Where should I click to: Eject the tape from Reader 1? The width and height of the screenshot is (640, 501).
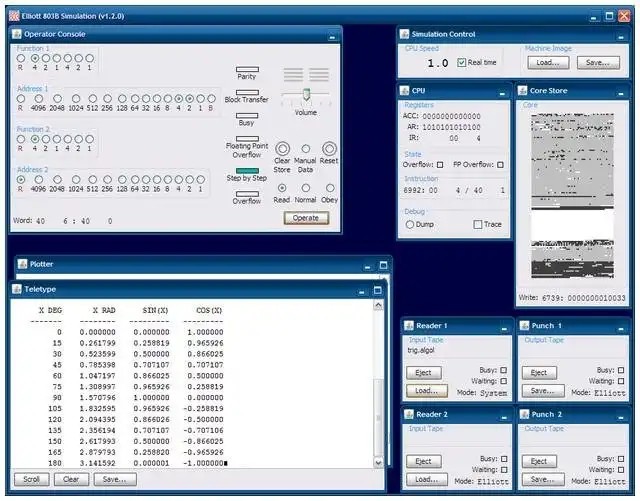click(x=424, y=373)
